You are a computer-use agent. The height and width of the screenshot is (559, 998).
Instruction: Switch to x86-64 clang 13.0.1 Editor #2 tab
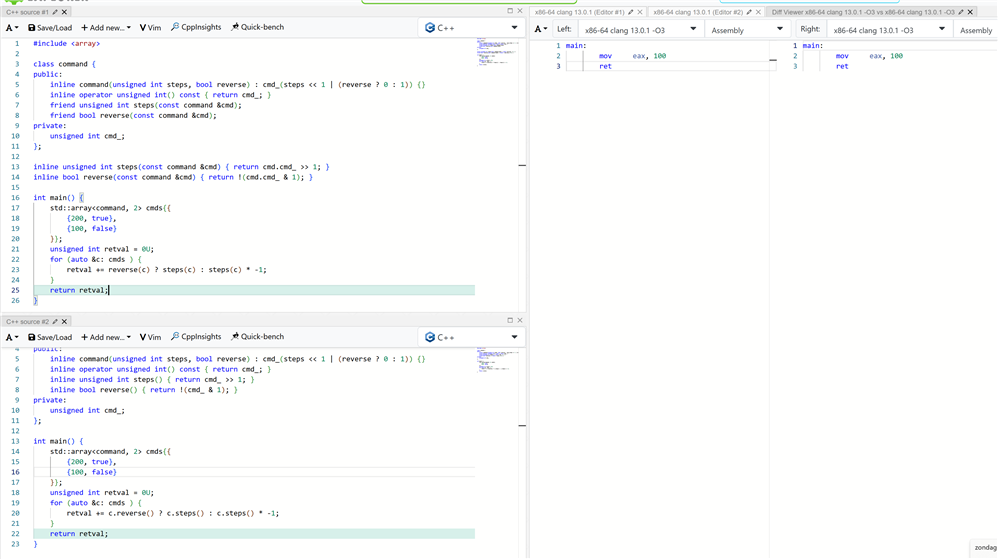coord(698,12)
